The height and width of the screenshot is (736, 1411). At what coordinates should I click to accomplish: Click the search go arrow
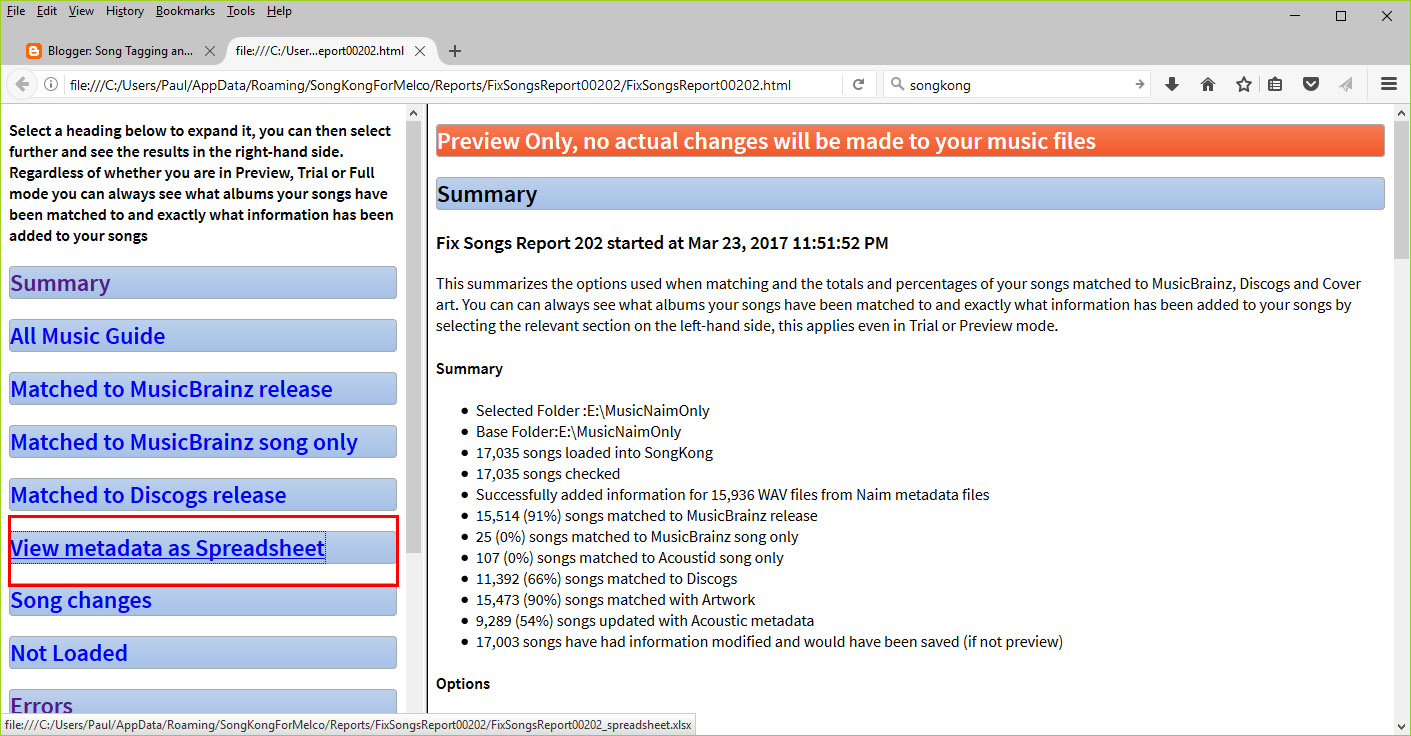click(1139, 85)
